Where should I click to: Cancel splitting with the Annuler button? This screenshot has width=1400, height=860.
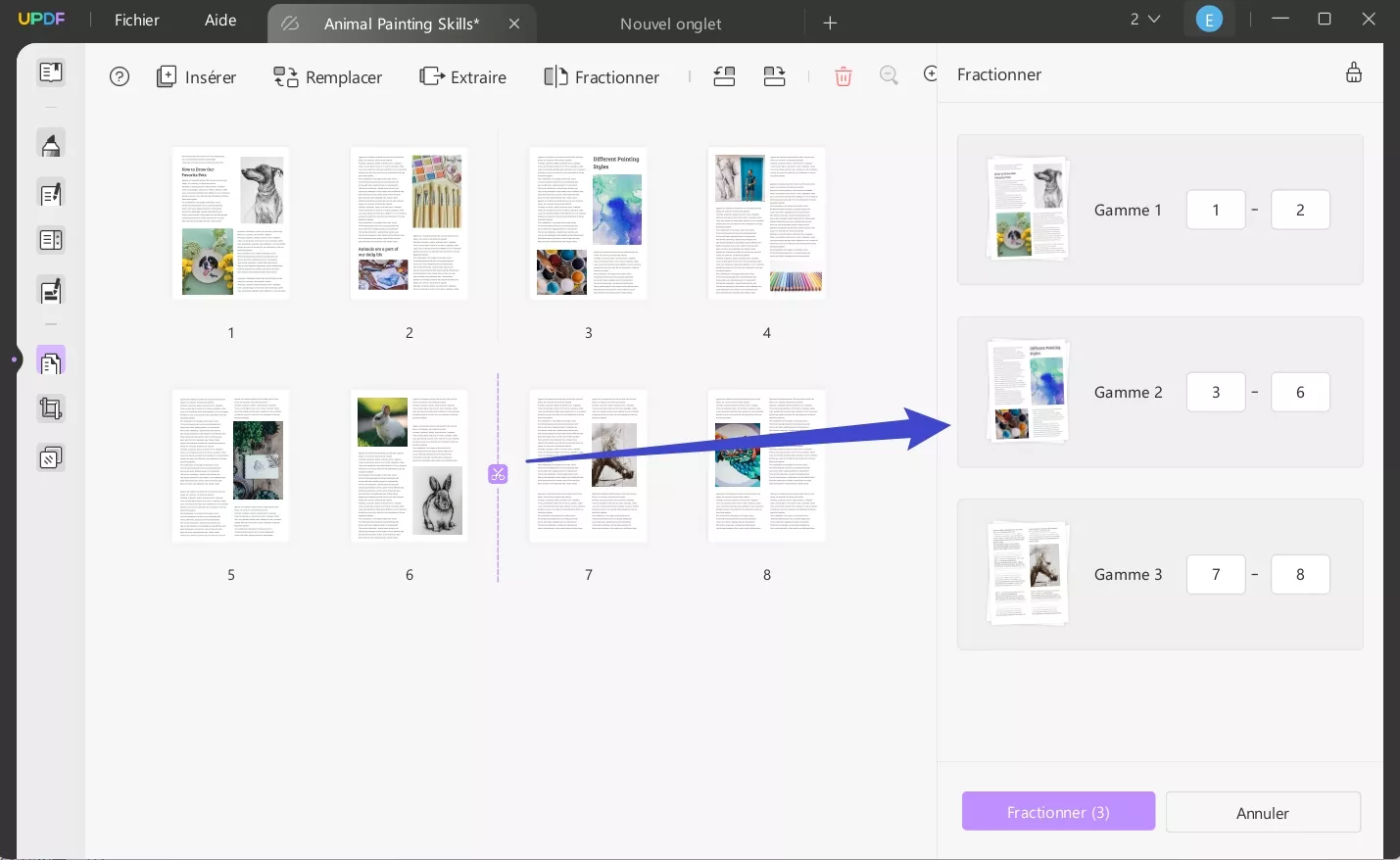pyautogui.click(x=1263, y=813)
